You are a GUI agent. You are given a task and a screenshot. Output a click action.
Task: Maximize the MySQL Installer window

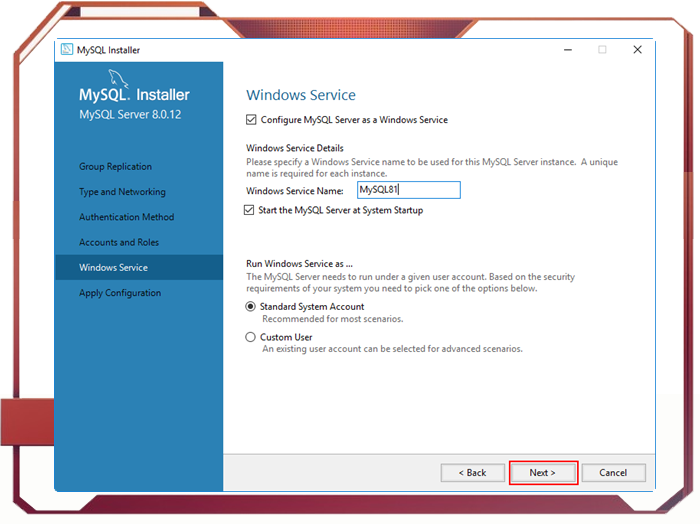click(x=602, y=49)
